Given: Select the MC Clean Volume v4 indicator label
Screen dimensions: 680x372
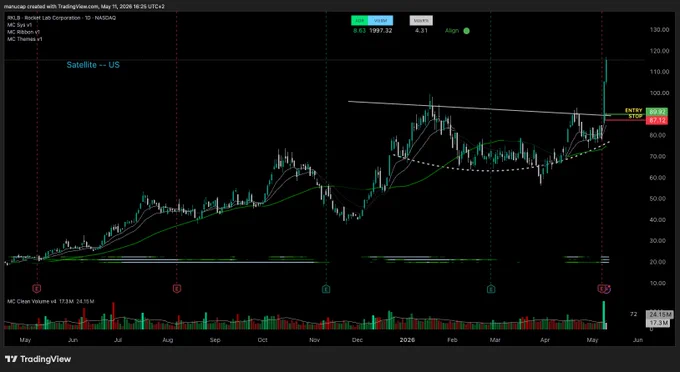Looking at the screenshot, I should [x=32, y=301].
